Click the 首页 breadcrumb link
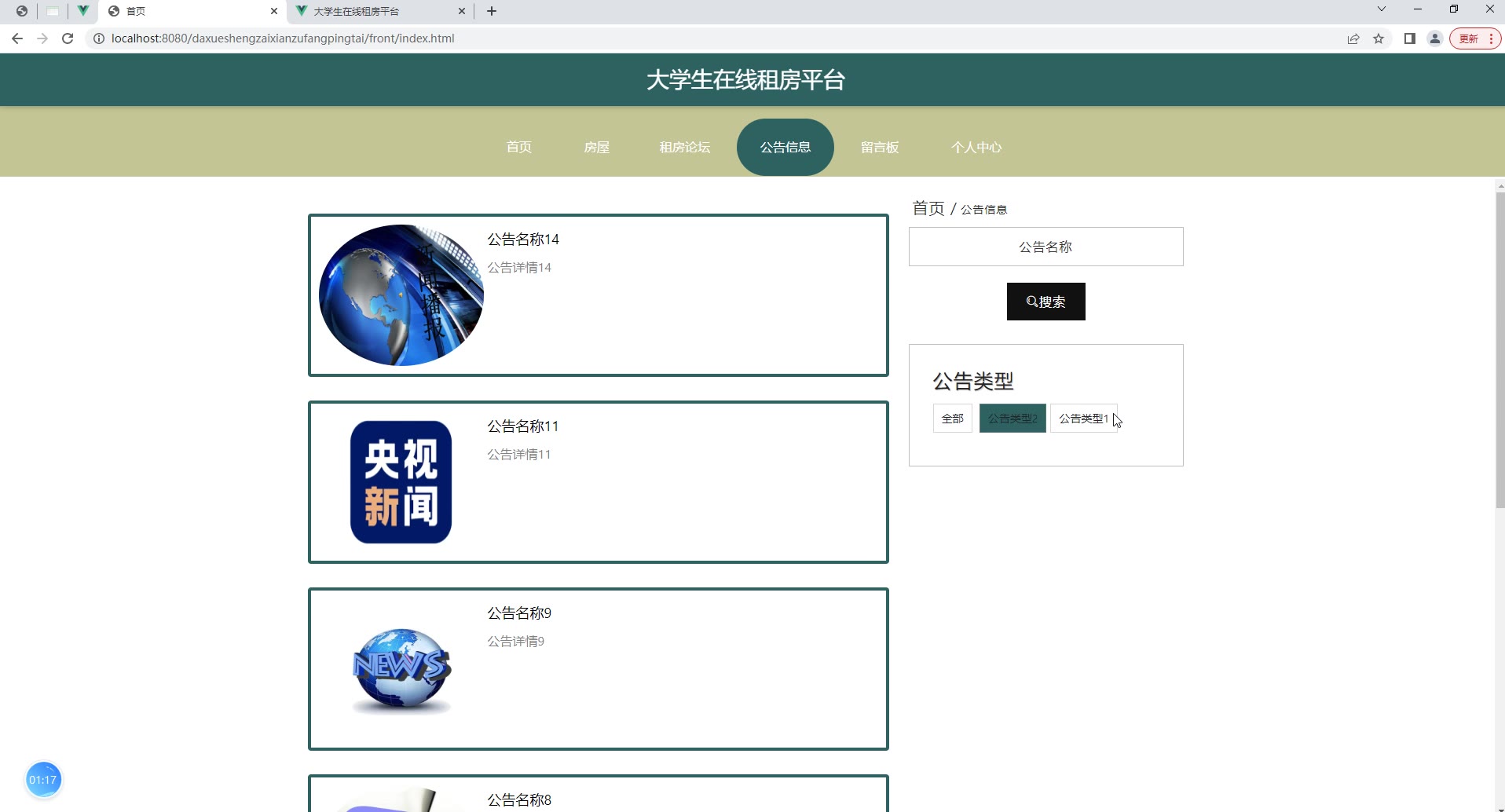This screenshot has width=1505, height=812. click(x=928, y=208)
